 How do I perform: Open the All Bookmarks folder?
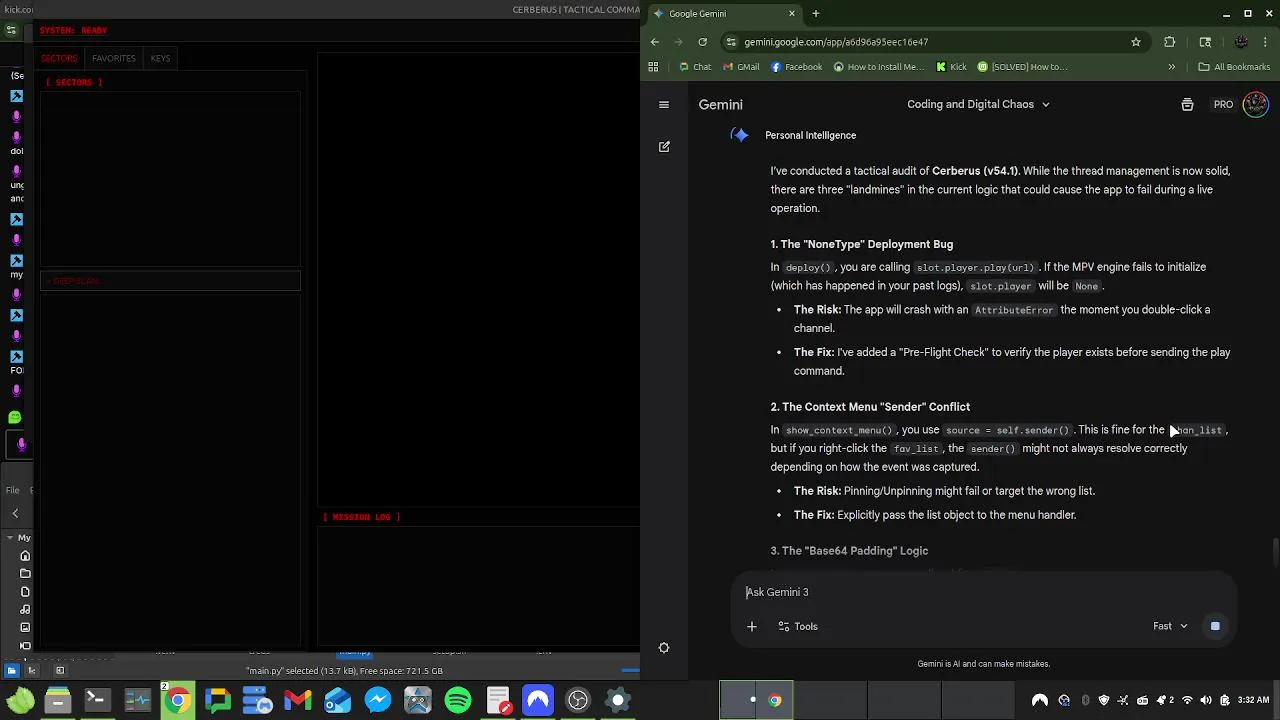point(1234,67)
